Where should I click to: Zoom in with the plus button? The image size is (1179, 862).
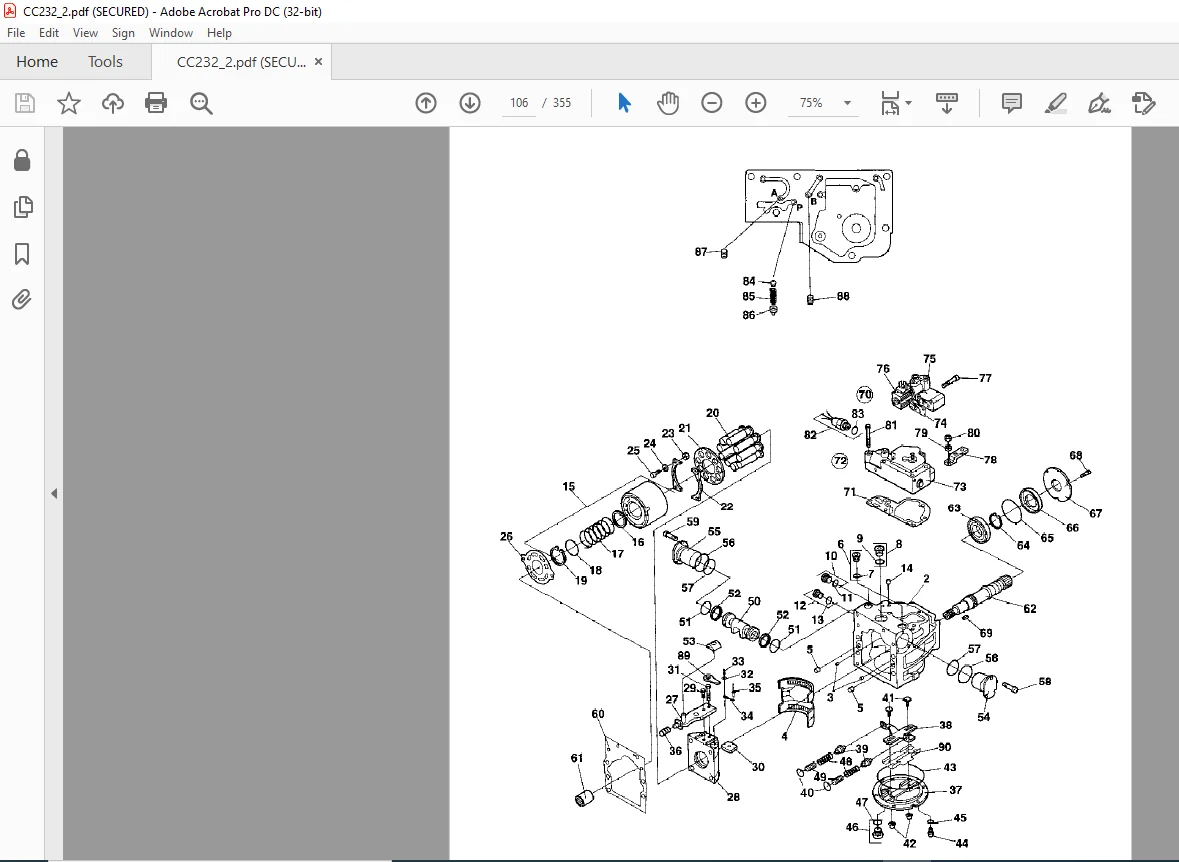click(x=756, y=103)
